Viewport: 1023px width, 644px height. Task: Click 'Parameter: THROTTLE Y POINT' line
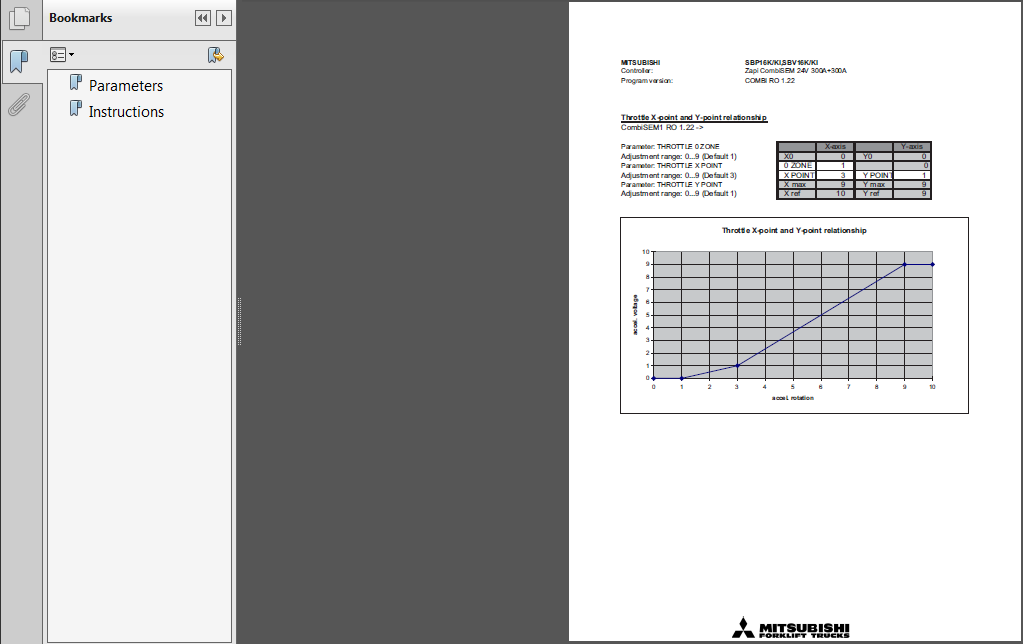[671, 185]
